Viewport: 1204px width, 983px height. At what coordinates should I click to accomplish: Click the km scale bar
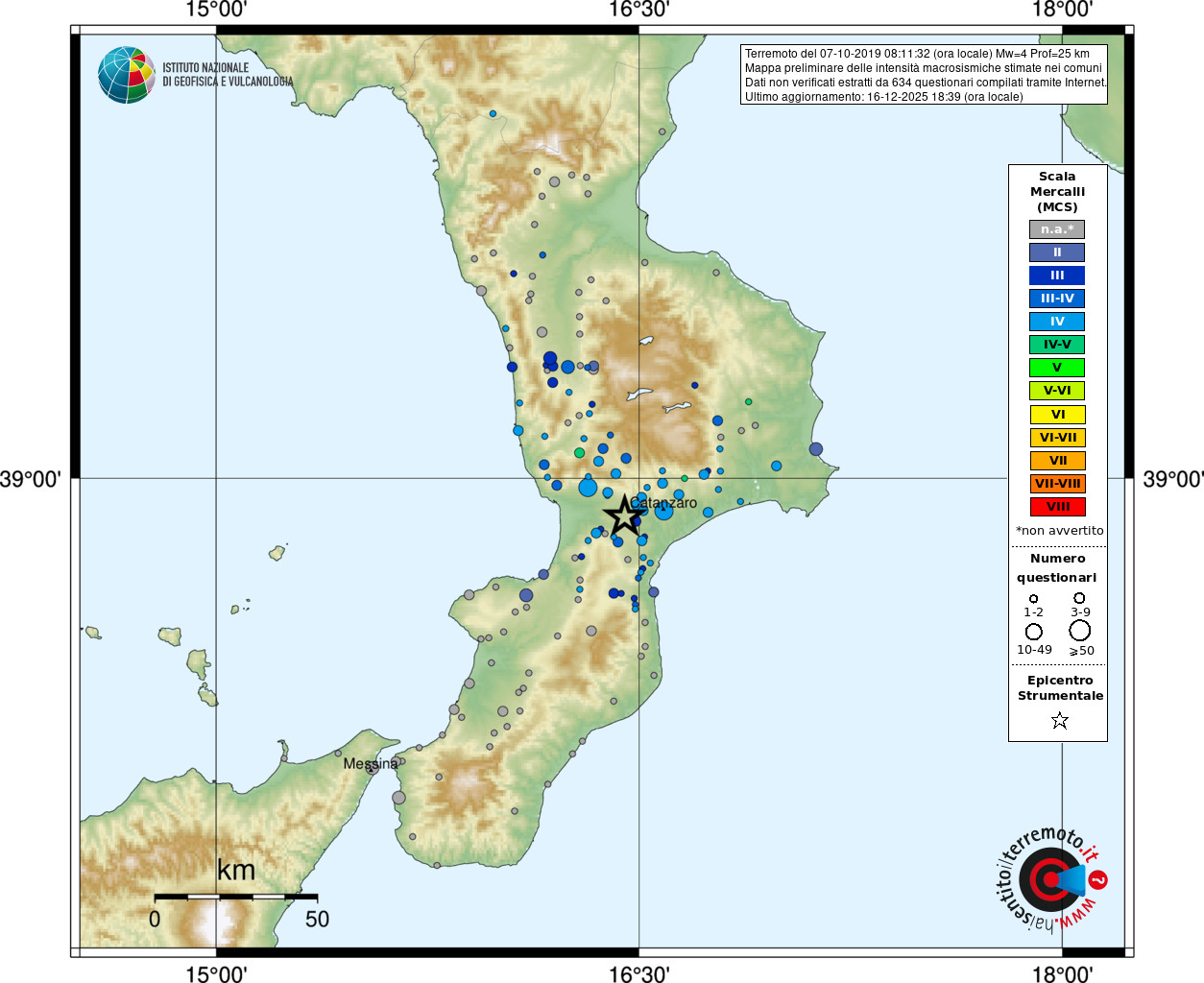point(236,897)
